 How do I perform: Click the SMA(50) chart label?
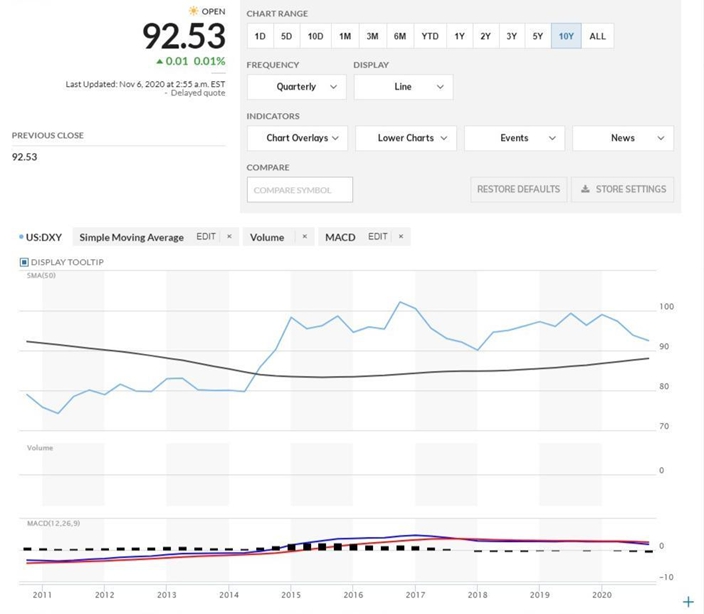[41, 276]
